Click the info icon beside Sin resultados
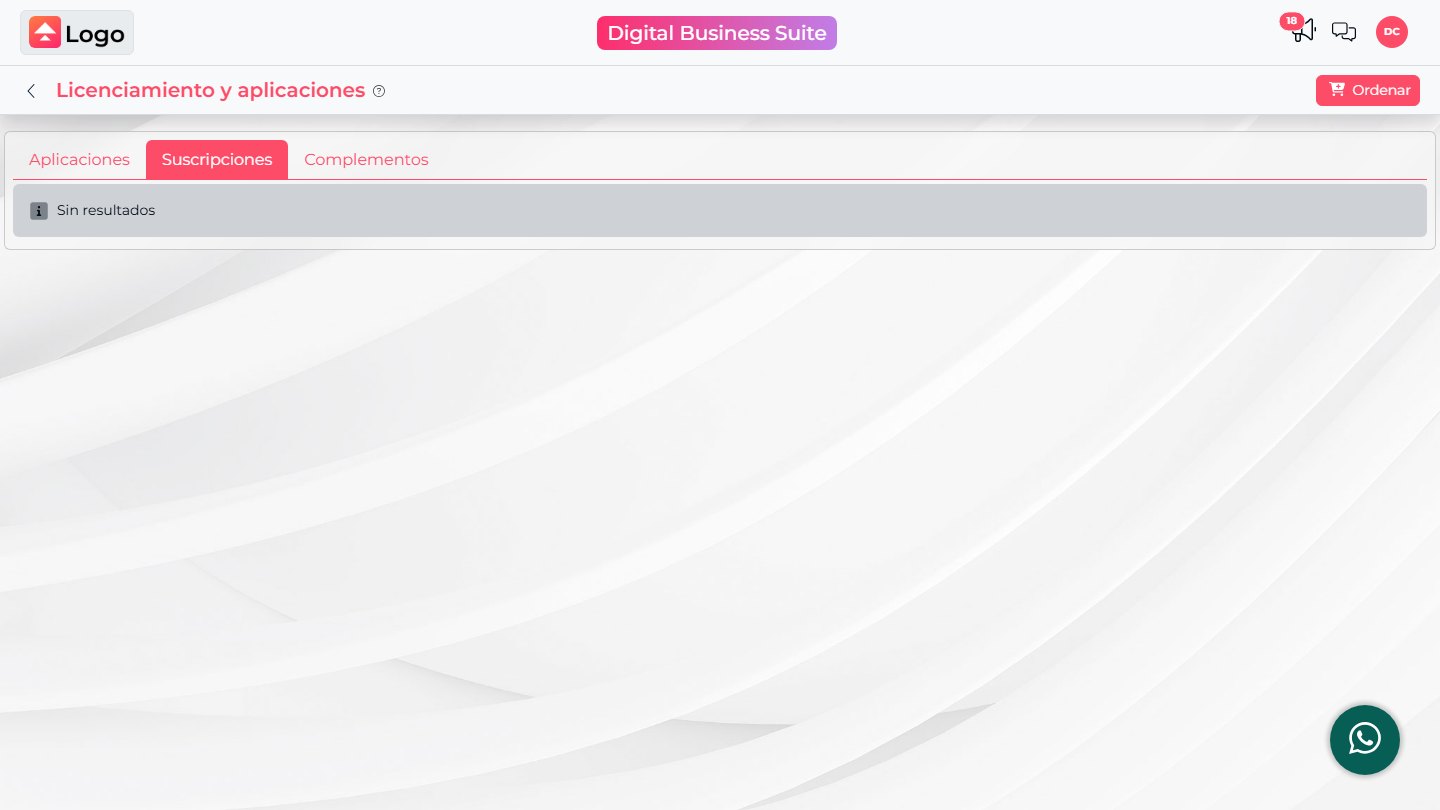This screenshot has height=810, width=1440. (x=39, y=211)
